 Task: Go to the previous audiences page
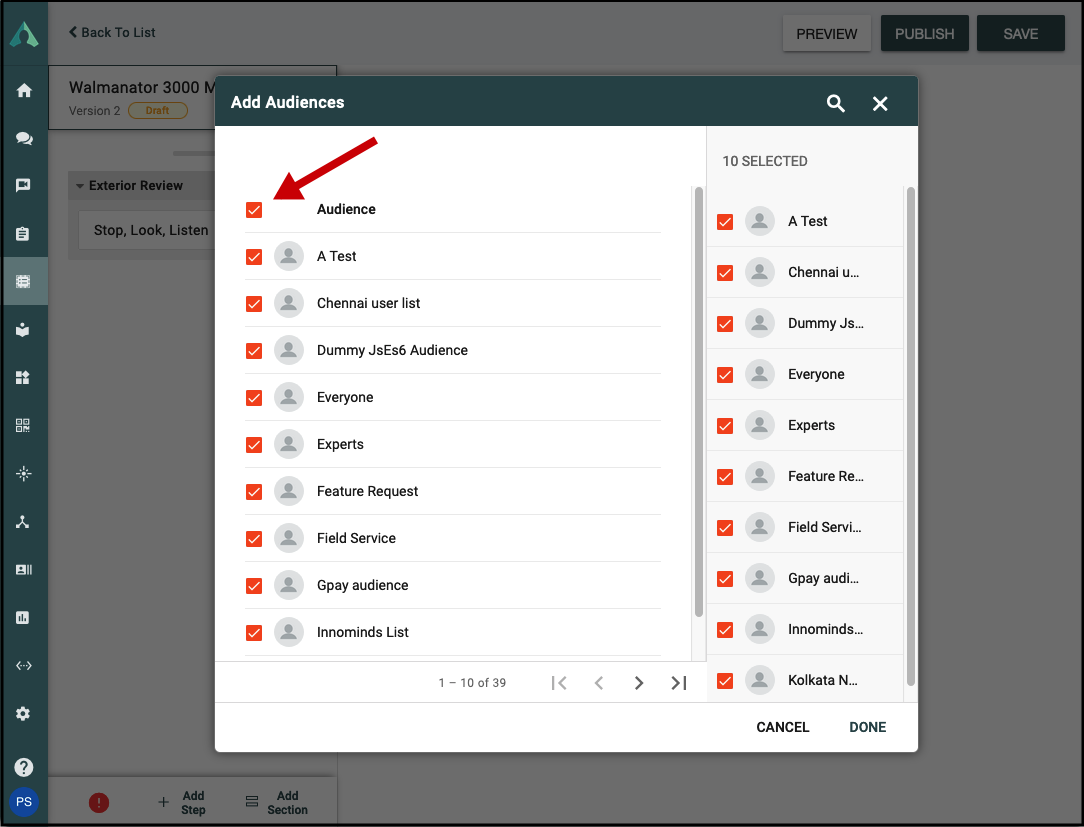[x=599, y=683]
